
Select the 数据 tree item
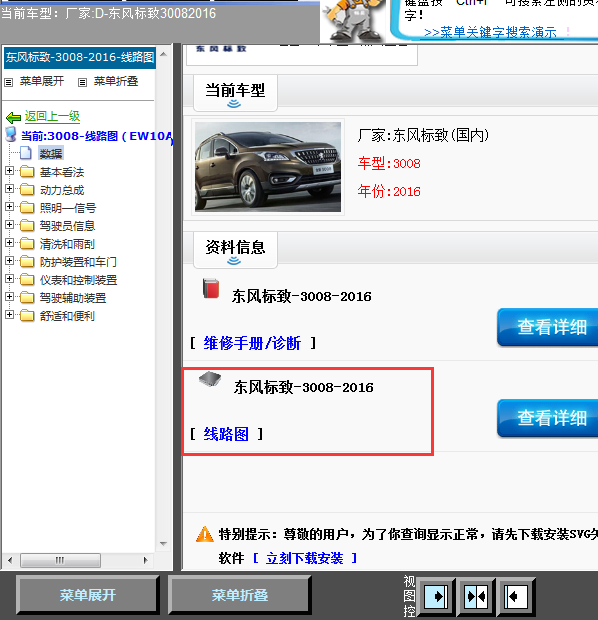pos(51,153)
